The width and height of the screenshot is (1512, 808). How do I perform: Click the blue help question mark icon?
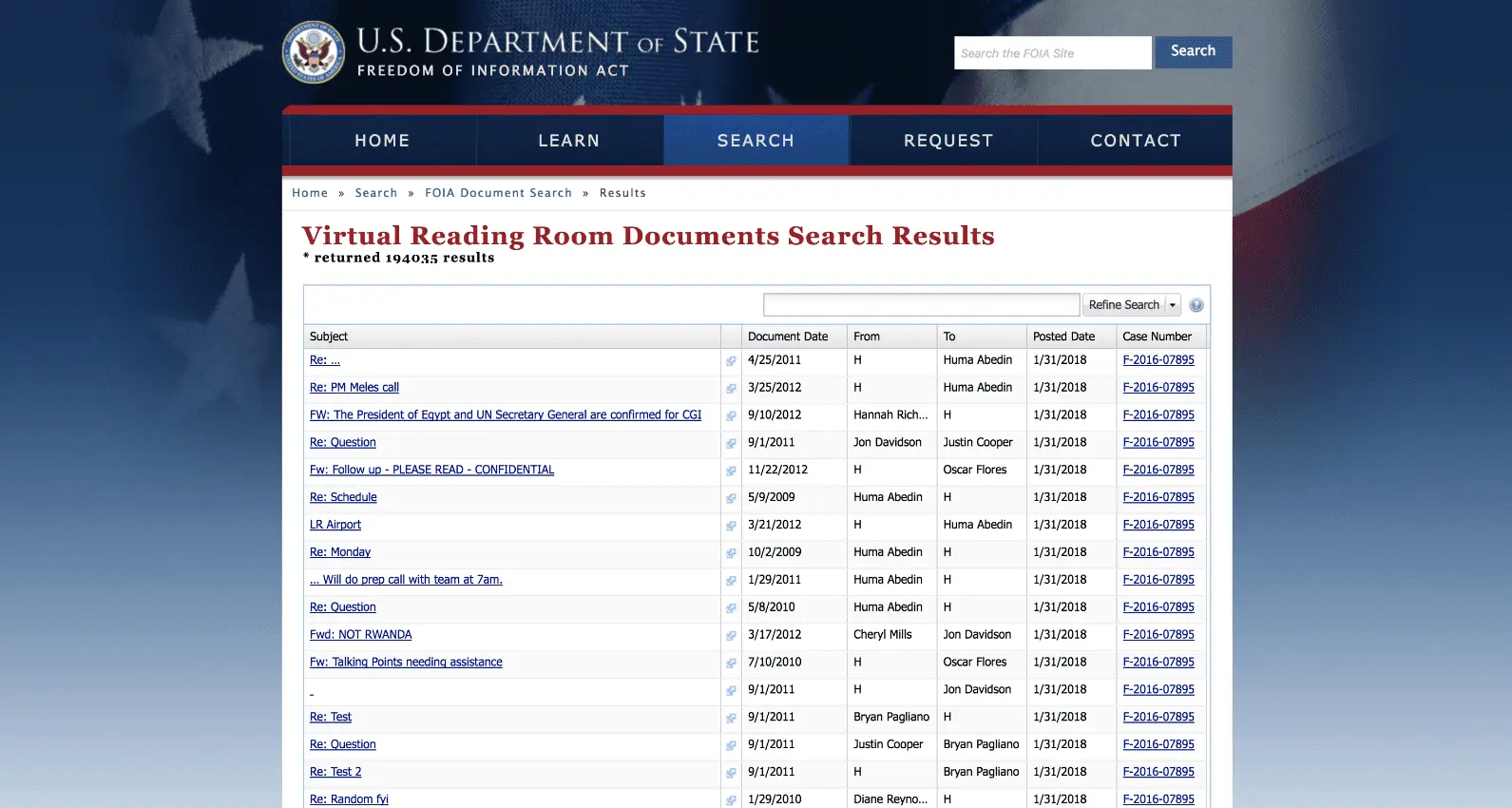coord(1196,305)
